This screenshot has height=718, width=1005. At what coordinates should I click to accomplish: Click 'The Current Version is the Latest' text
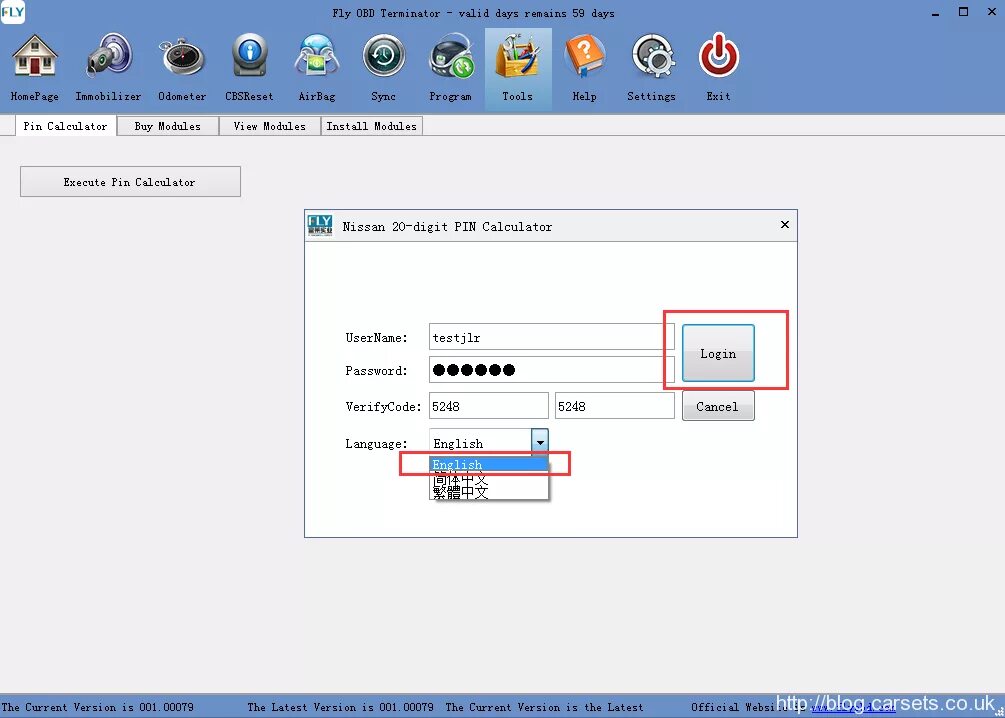544,707
